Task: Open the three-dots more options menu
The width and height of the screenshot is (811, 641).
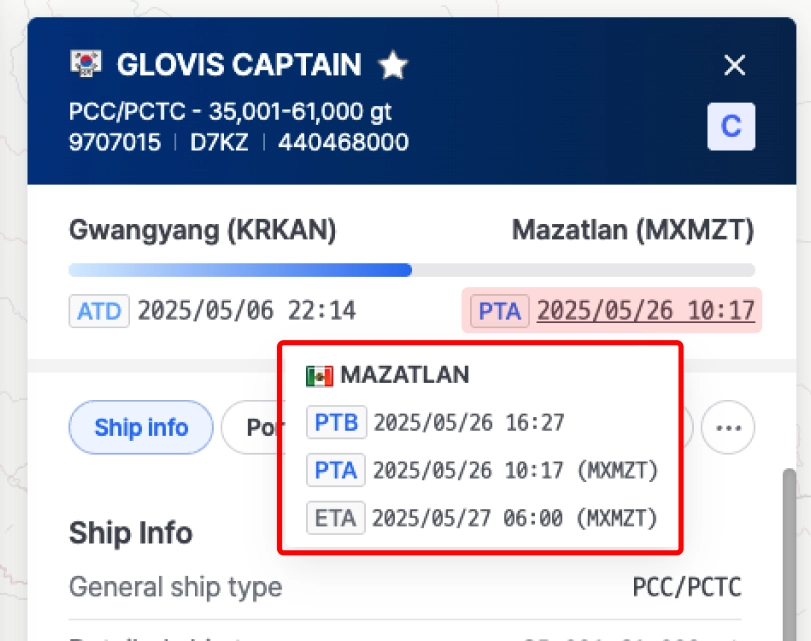Action: pos(728,428)
